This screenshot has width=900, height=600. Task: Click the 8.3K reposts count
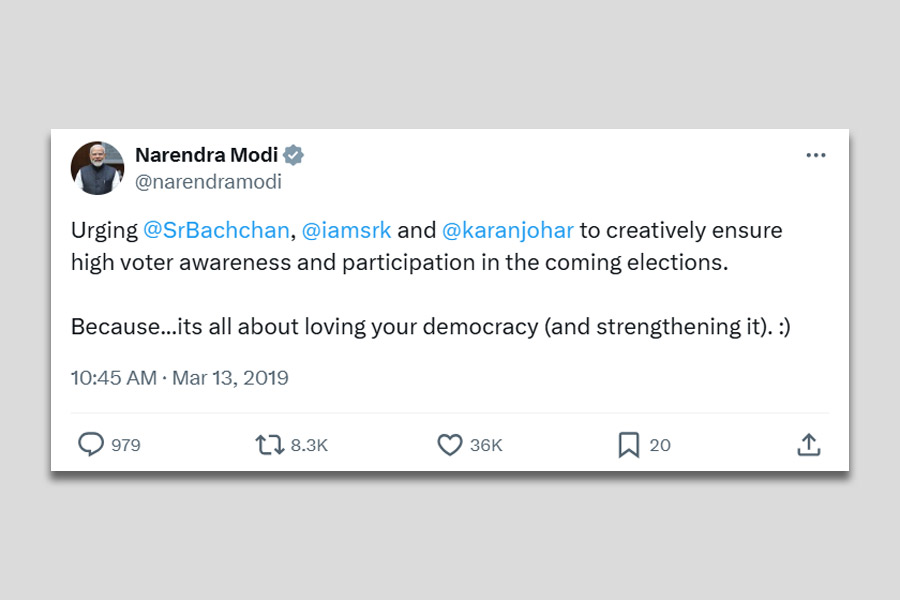(309, 446)
